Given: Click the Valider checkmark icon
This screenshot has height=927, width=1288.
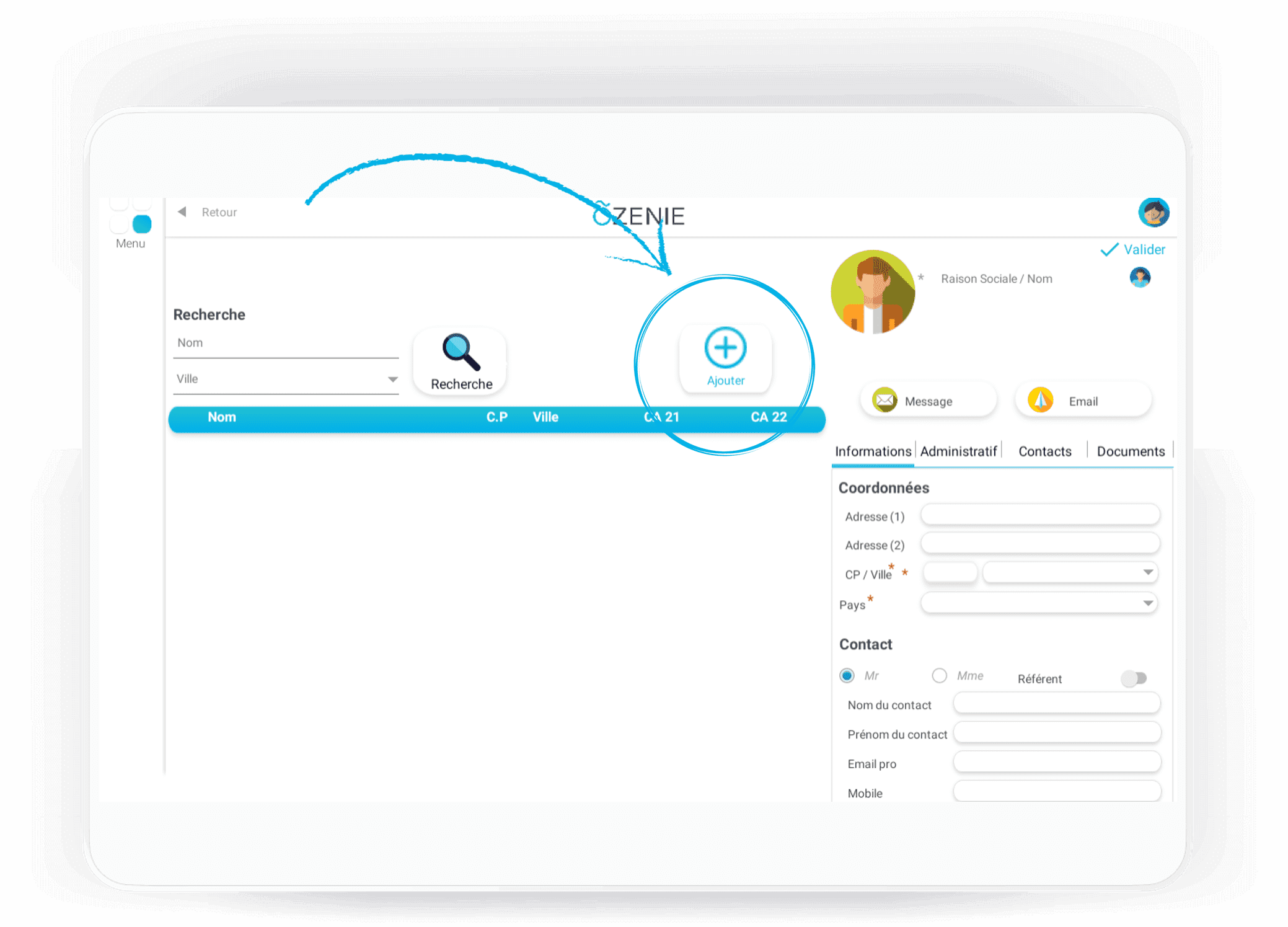Looking at the screenshot, I should [x=1109, y=249].
